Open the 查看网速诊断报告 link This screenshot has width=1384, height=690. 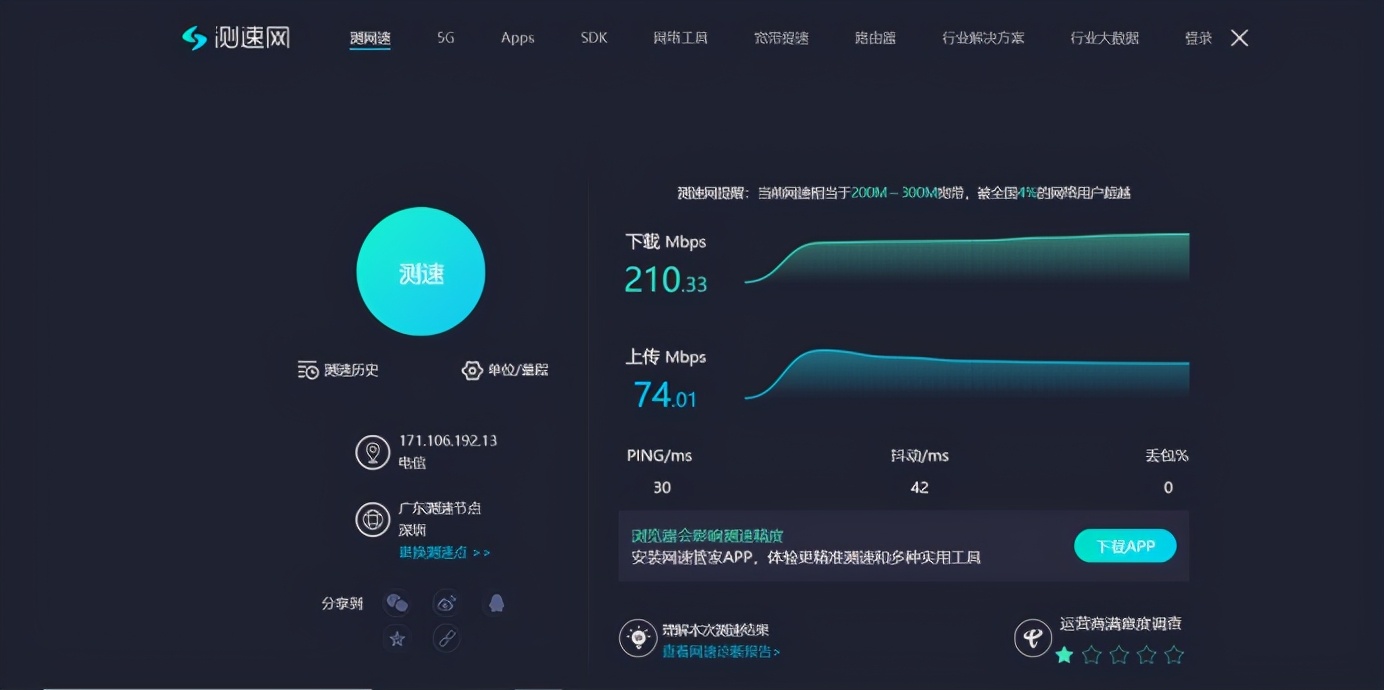tap(721, 651)
